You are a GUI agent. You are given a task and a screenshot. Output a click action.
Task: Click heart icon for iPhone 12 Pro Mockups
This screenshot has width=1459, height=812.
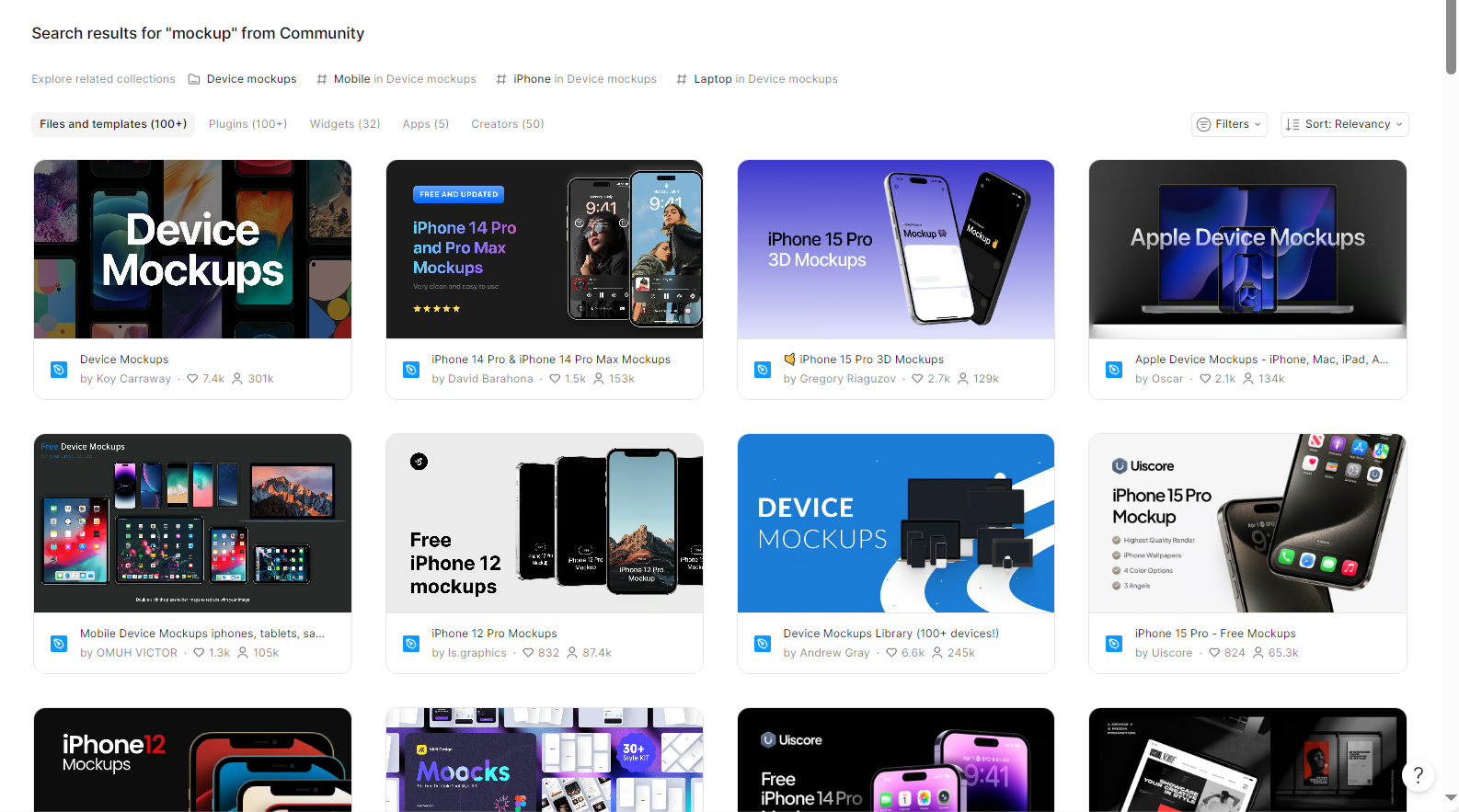point(528,653)
